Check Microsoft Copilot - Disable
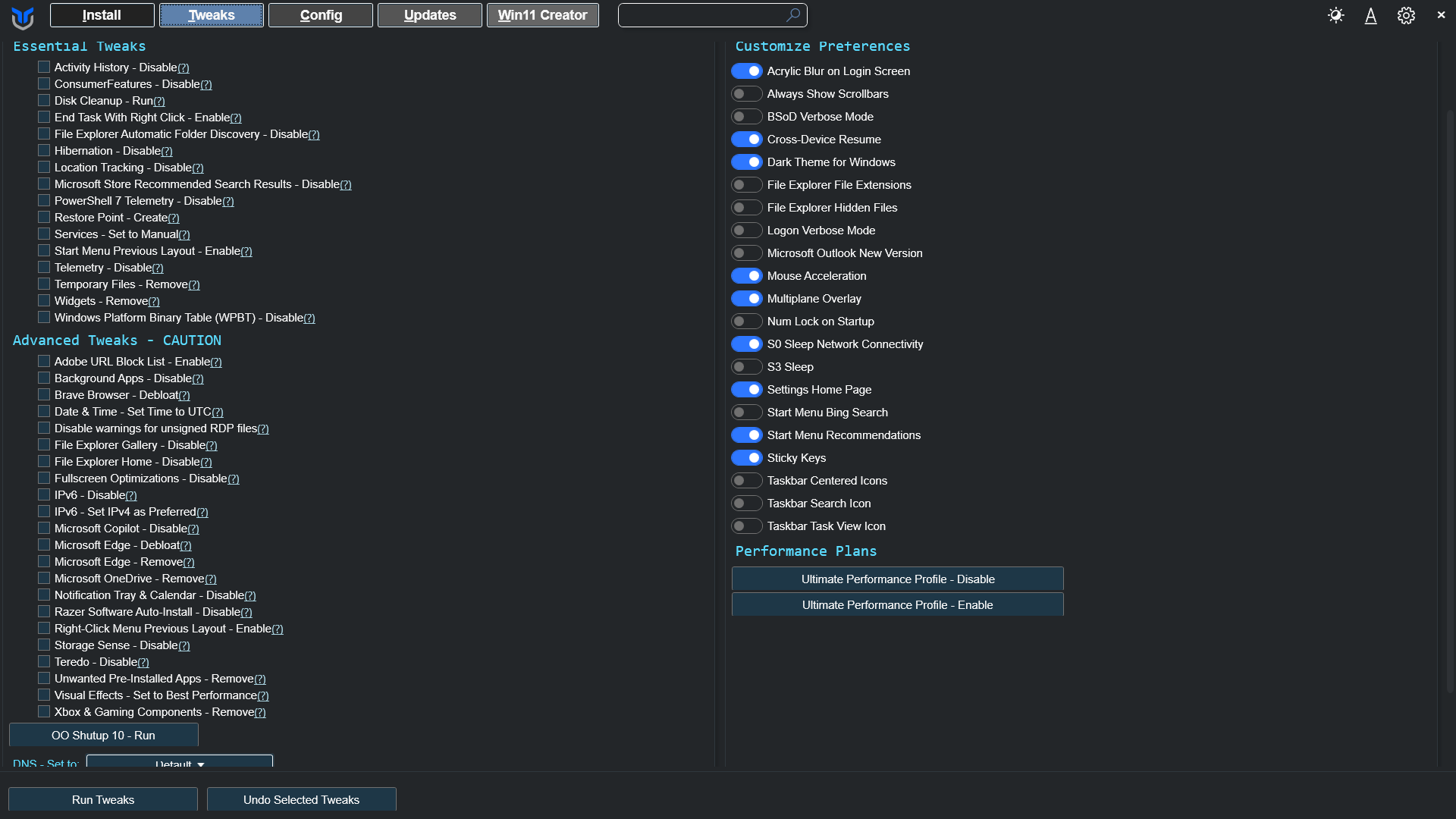The image size is (1456, 819). tap(44, 528)
